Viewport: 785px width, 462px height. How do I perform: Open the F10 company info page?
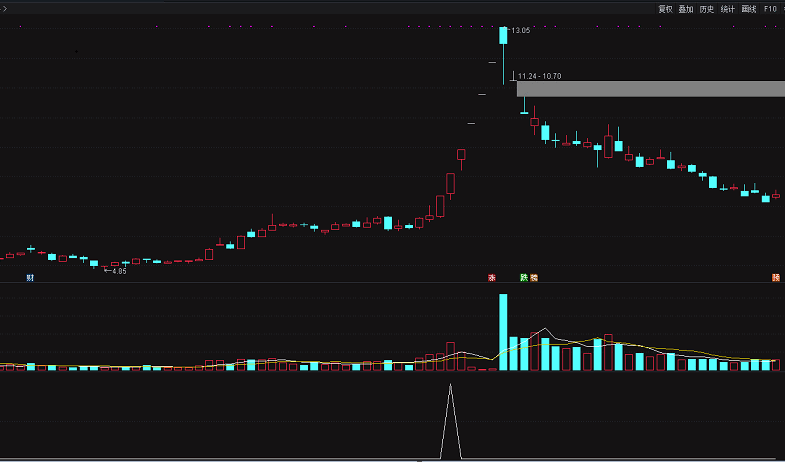pyautogui.click(x=770, y=9)
